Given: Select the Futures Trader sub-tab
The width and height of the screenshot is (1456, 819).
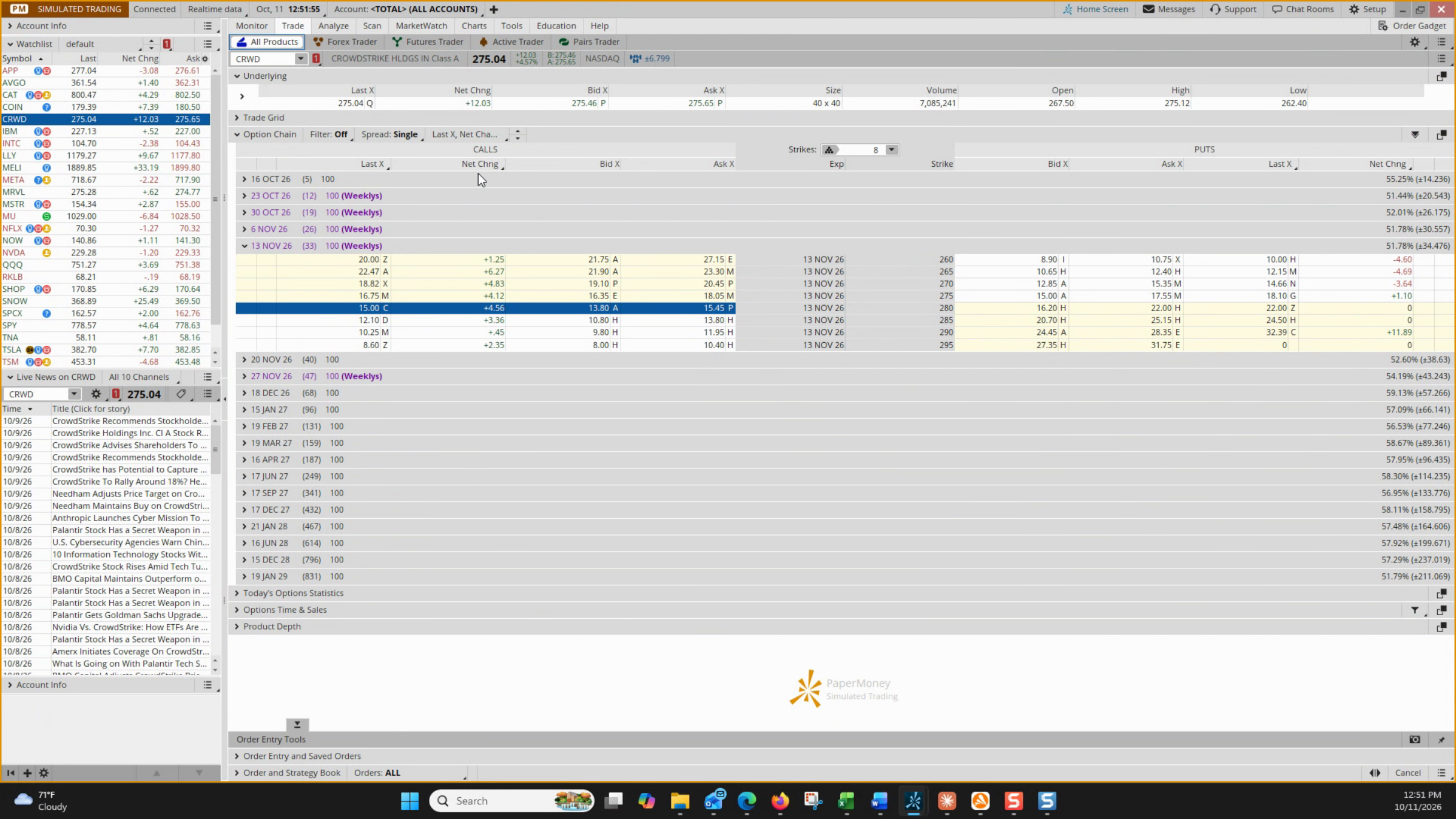Looking at the screenshot, I should [x=428, y=42].
